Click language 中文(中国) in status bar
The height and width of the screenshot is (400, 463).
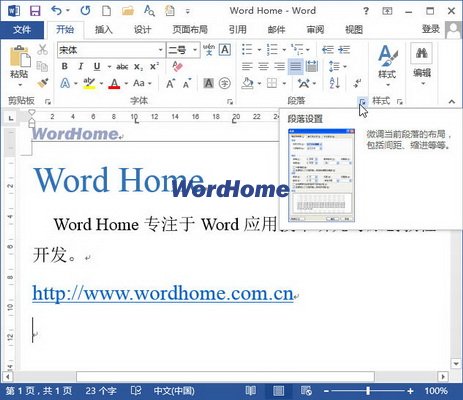174,391
